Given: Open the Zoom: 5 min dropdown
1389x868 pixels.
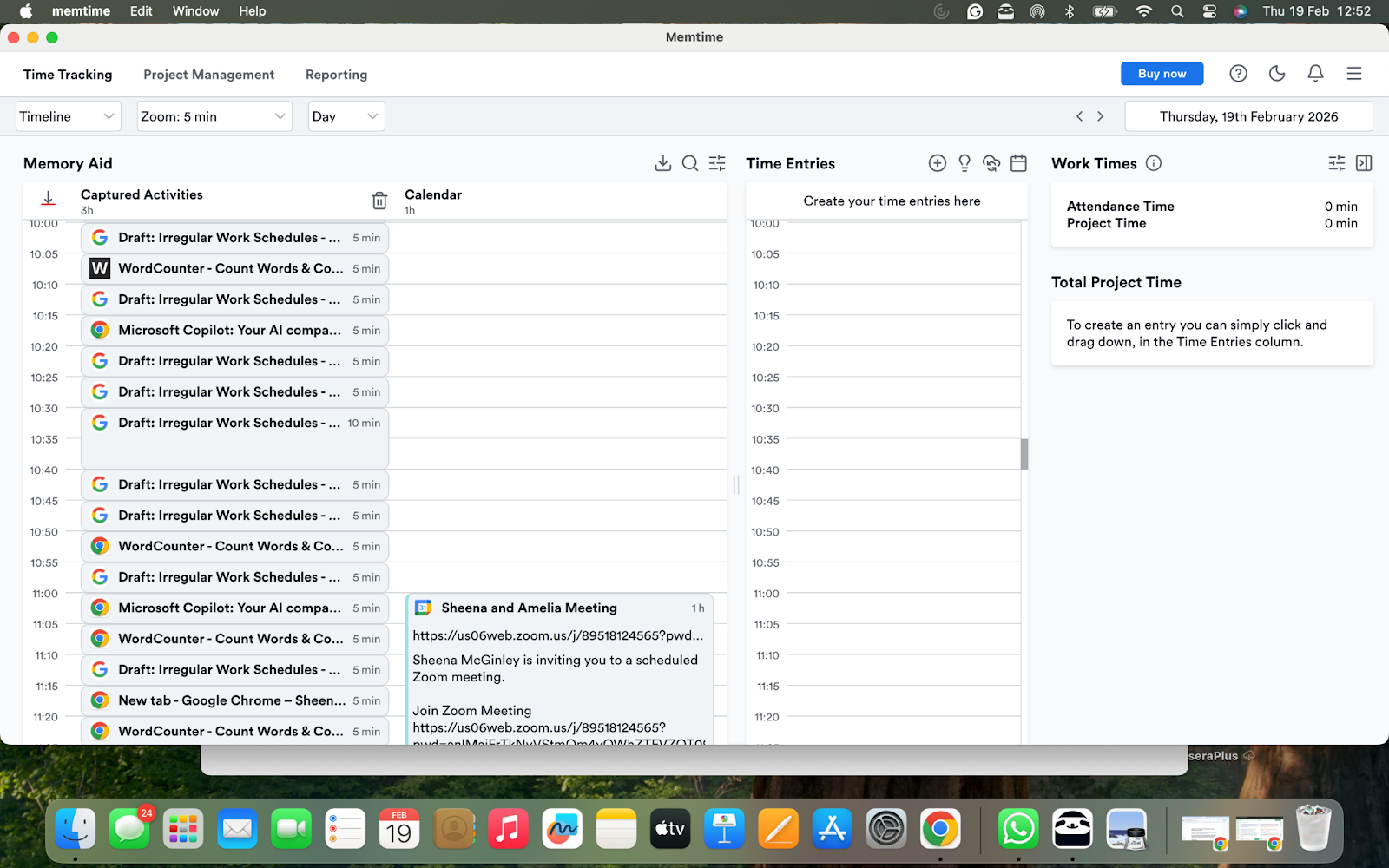Looking at the screenshot, I should 214,115.
